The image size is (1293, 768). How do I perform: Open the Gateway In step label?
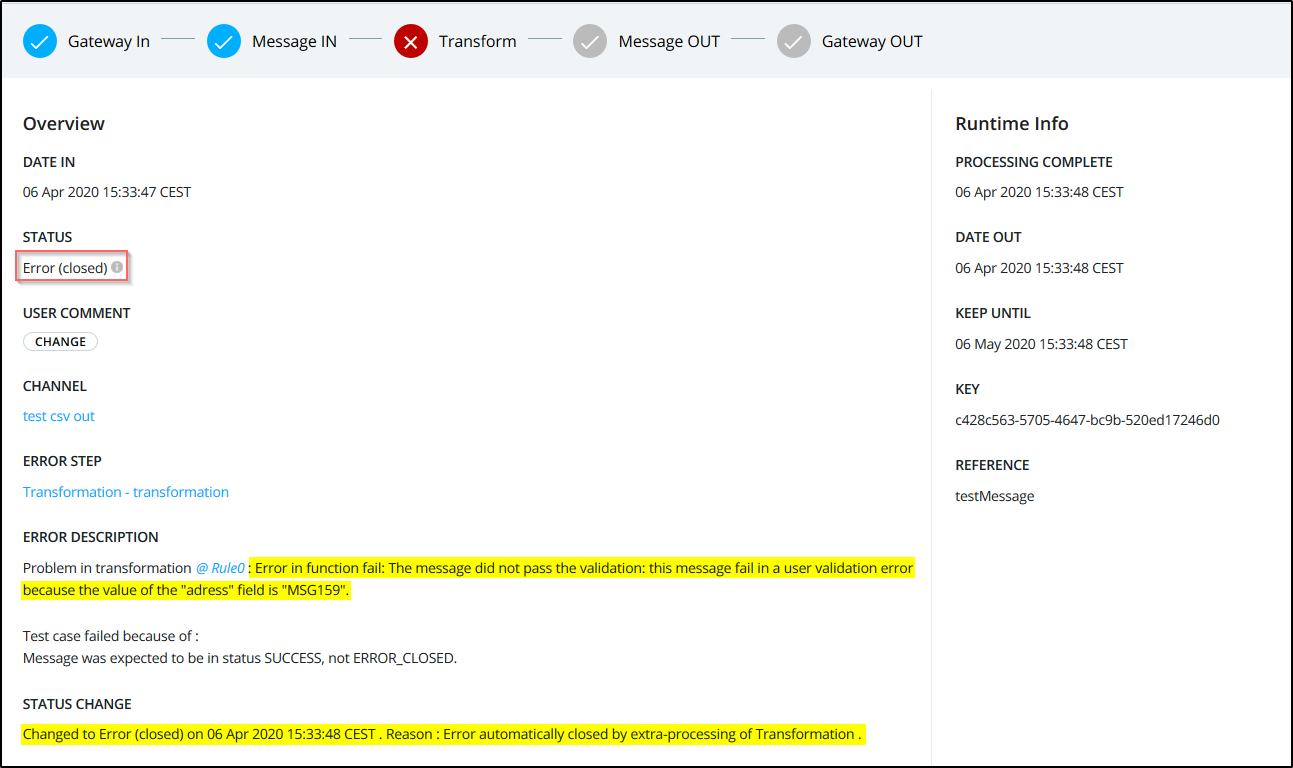tap(108, 42)
